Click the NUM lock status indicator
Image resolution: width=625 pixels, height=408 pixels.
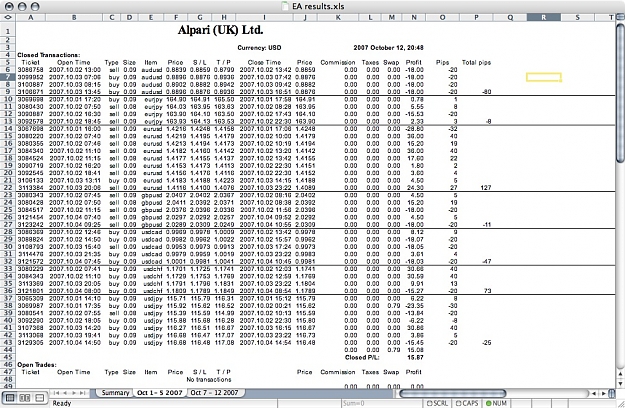point(496,403)
